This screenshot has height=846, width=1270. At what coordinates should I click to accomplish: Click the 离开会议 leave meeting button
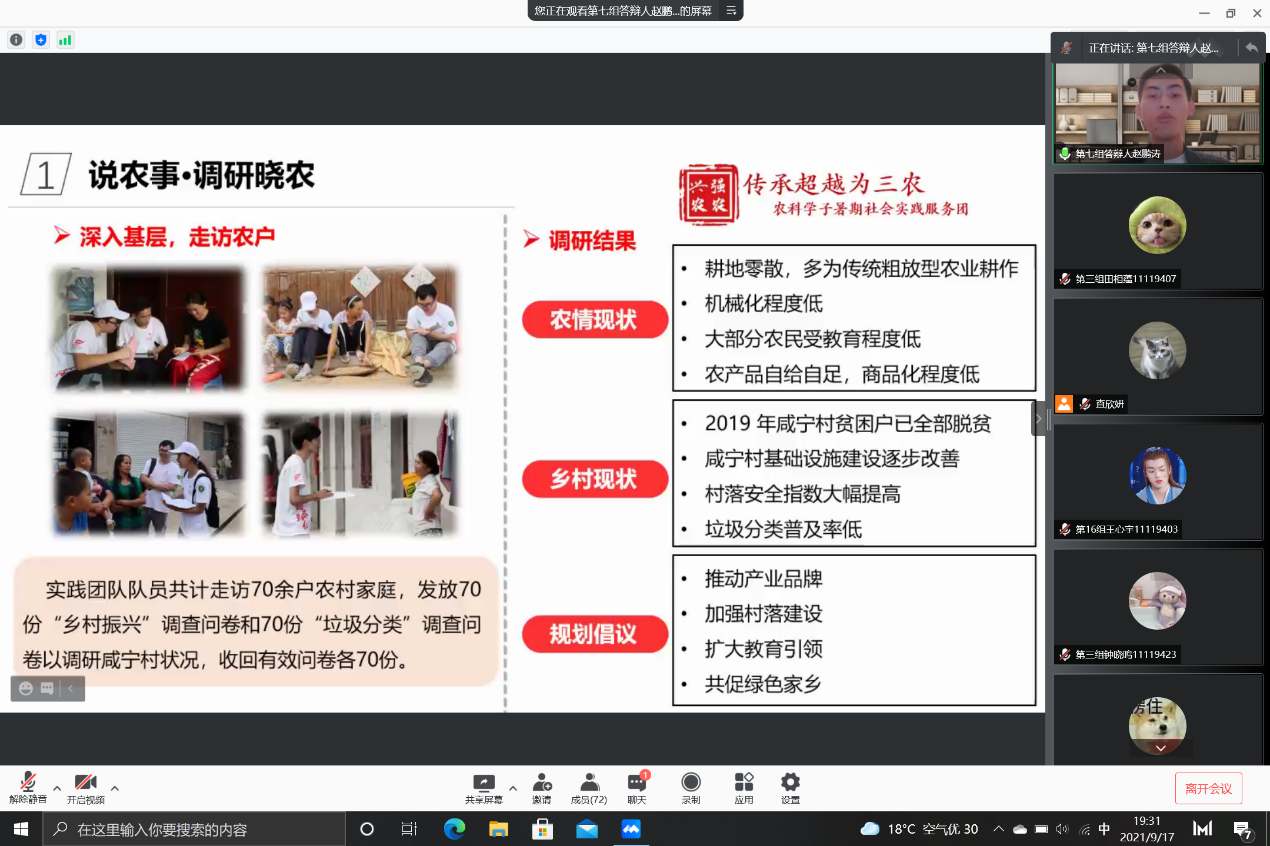pos(1208,788)
